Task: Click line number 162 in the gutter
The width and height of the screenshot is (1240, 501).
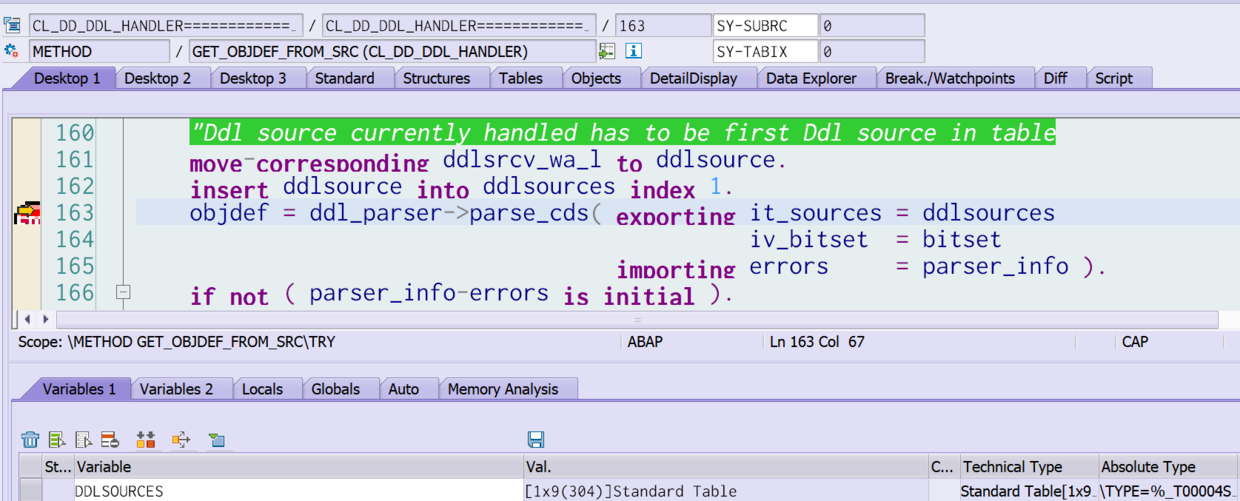Action: pyautogui.click(x=75, y=186)
